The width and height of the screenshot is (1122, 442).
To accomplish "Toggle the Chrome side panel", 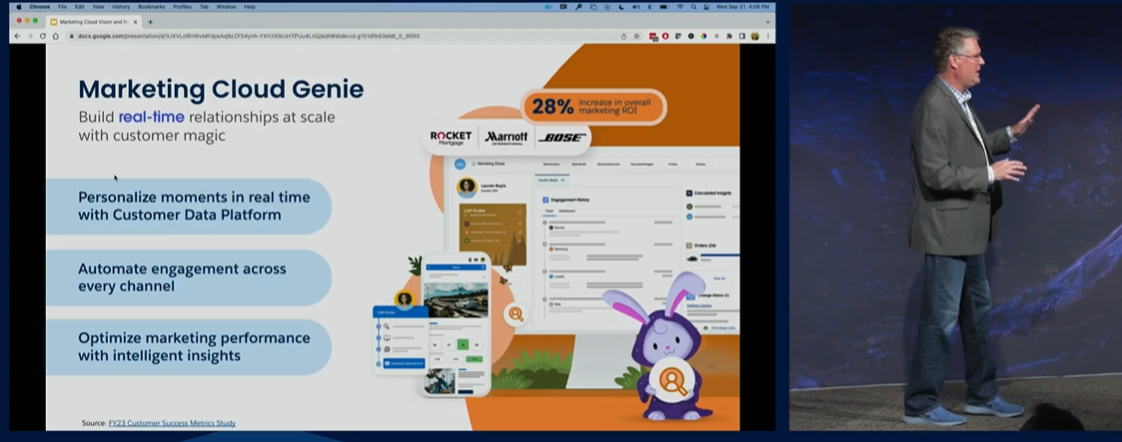I will [742, 36].
